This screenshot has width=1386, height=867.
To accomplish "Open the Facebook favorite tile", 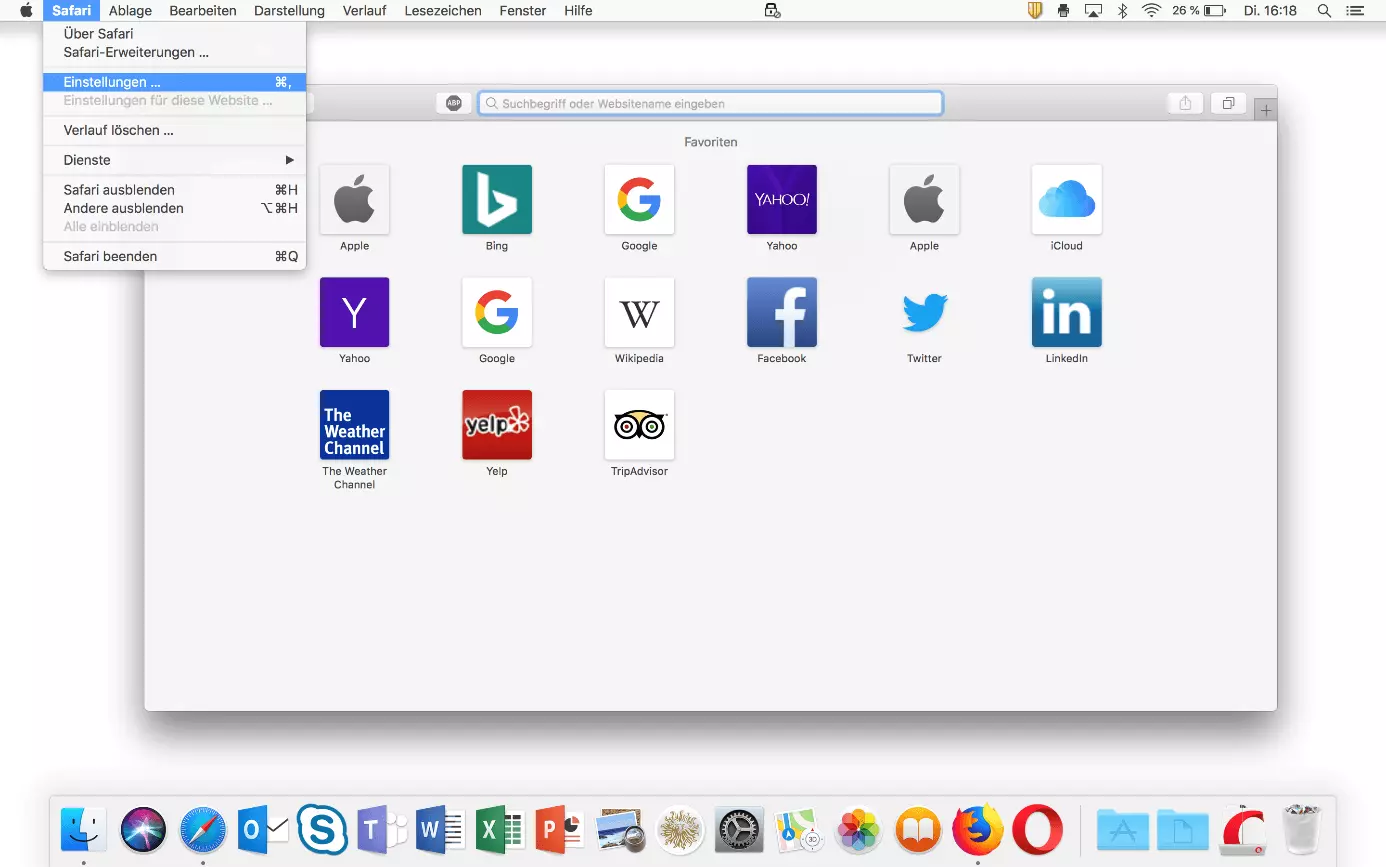I will (782, 312).
